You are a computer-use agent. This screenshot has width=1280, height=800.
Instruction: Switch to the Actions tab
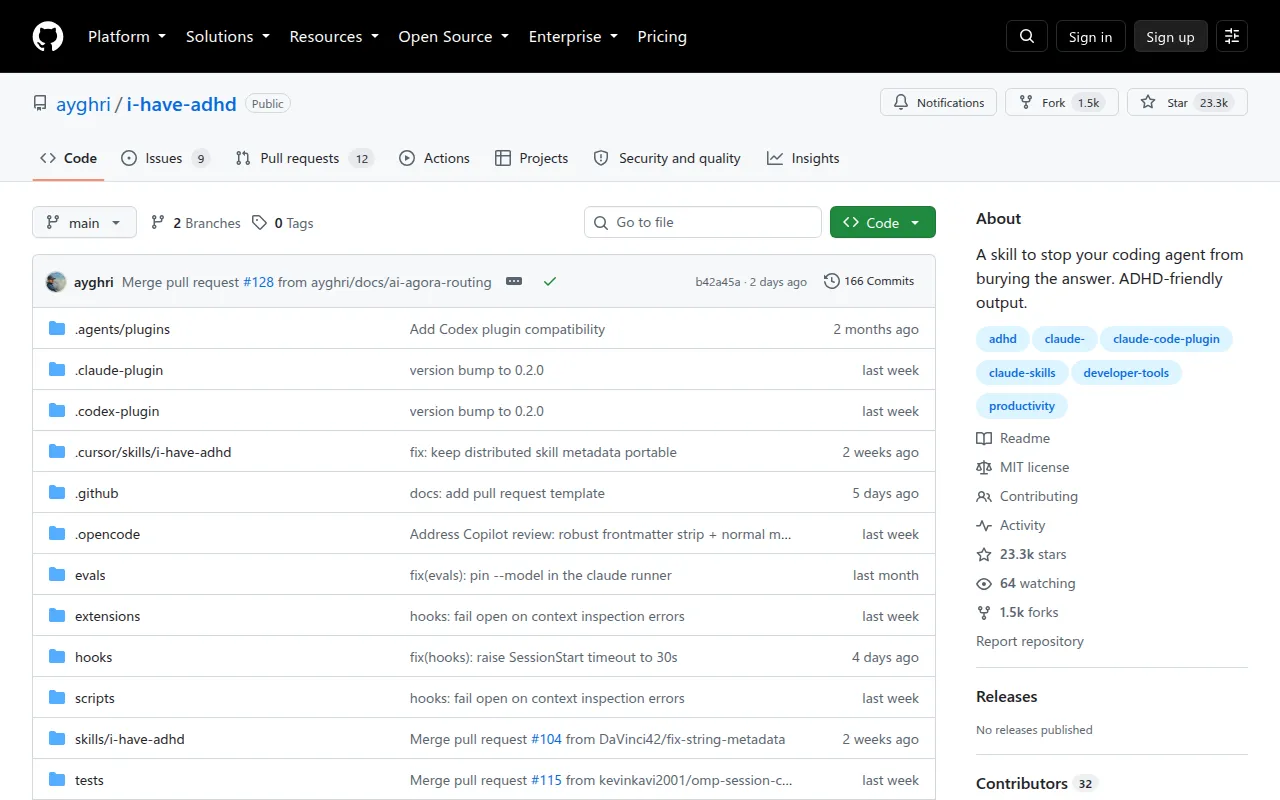pyautogui.click(x=434, y=158)
